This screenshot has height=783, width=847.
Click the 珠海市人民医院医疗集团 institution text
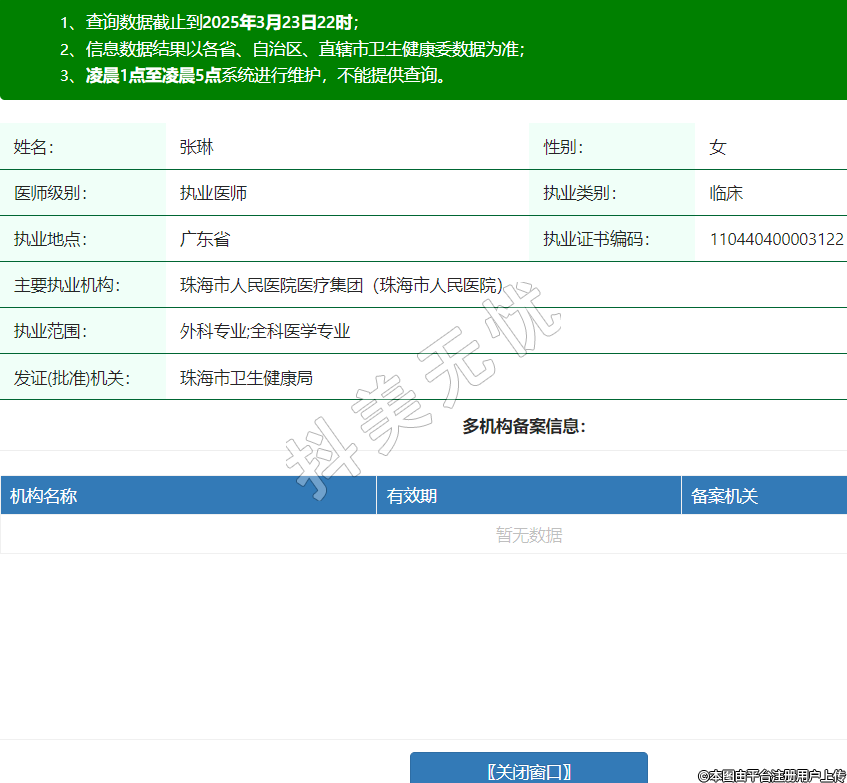(340, 285)
